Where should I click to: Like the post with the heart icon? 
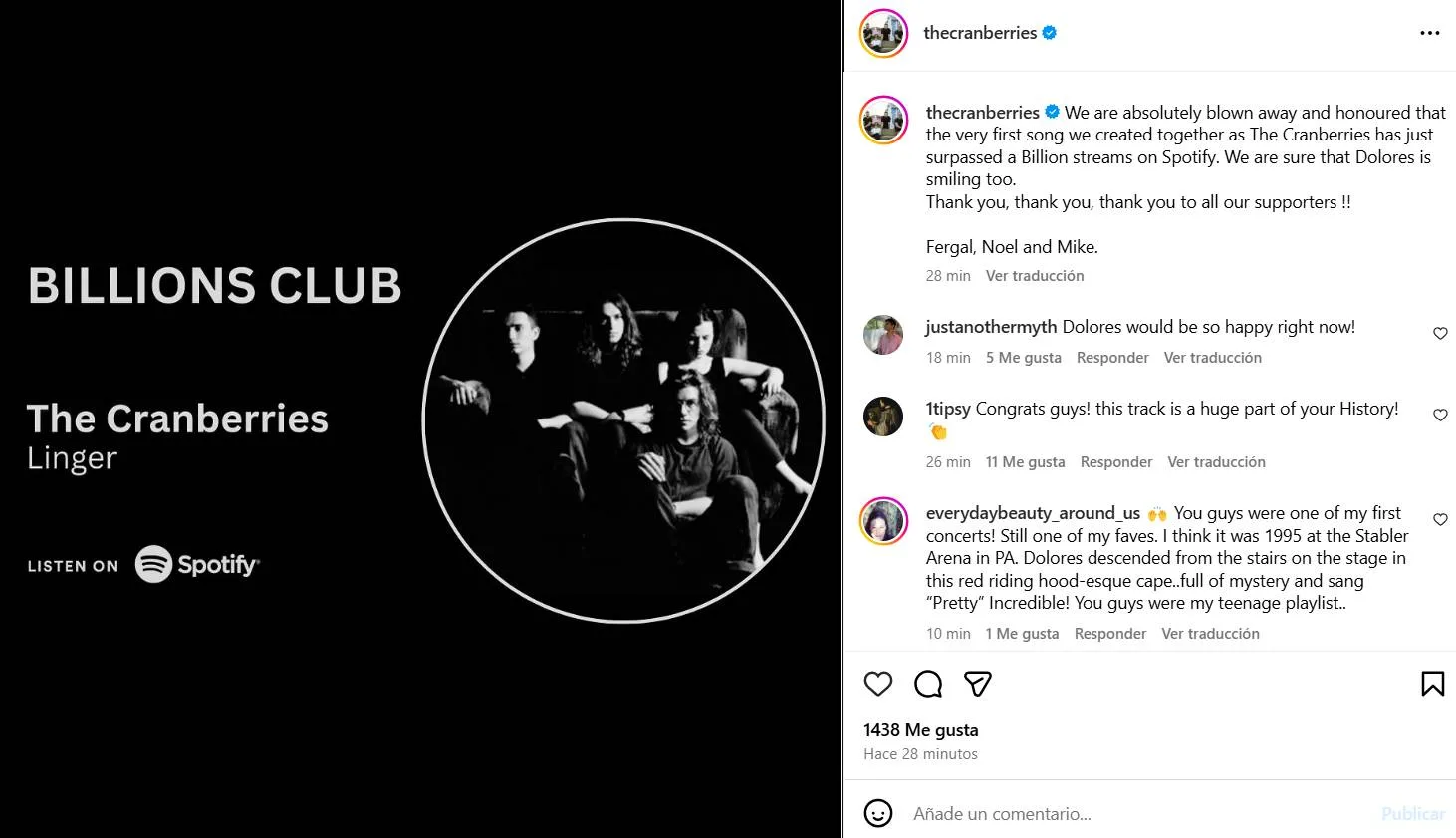[877, 684]
